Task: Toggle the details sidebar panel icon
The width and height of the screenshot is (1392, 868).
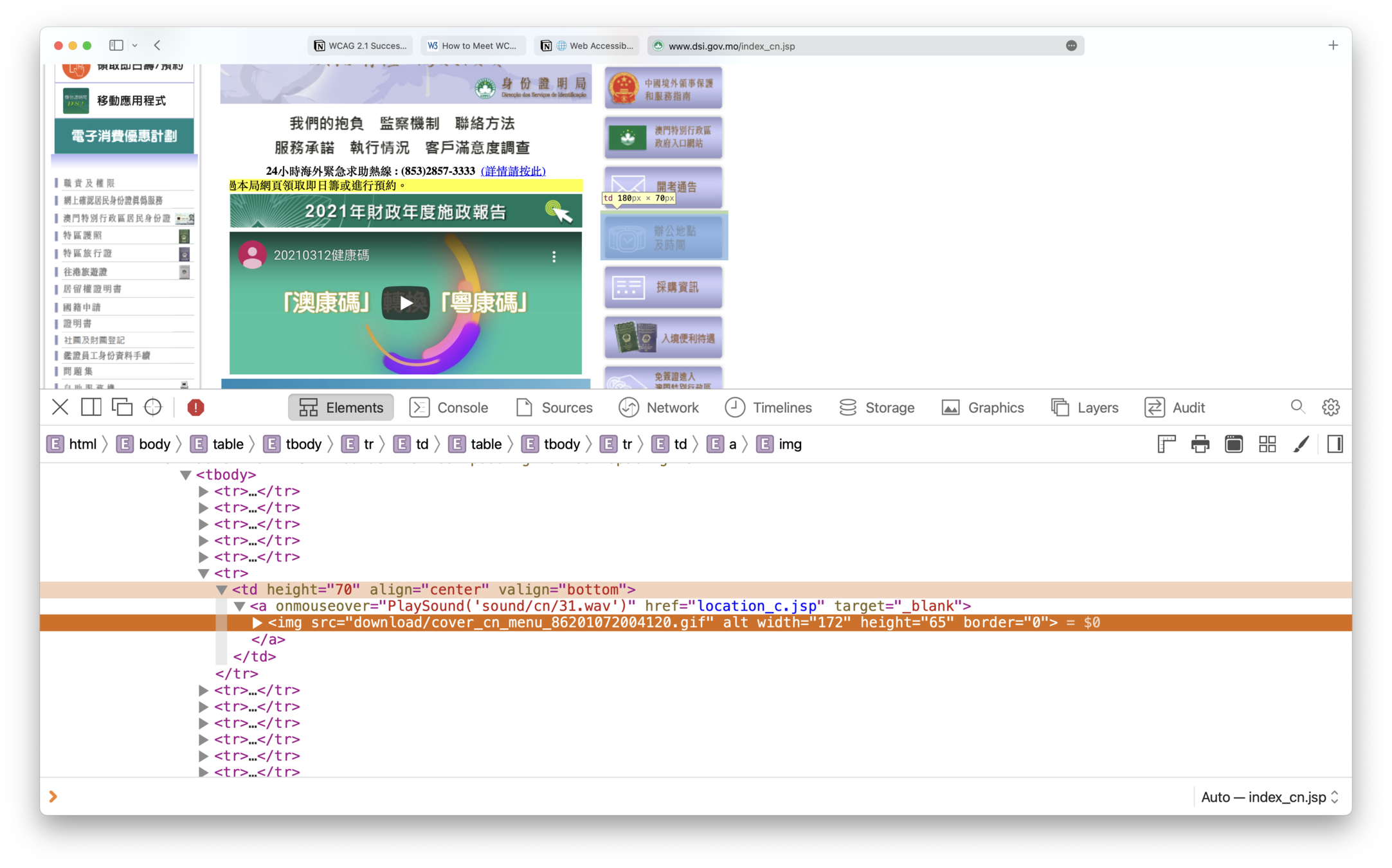Action: 1335,444
